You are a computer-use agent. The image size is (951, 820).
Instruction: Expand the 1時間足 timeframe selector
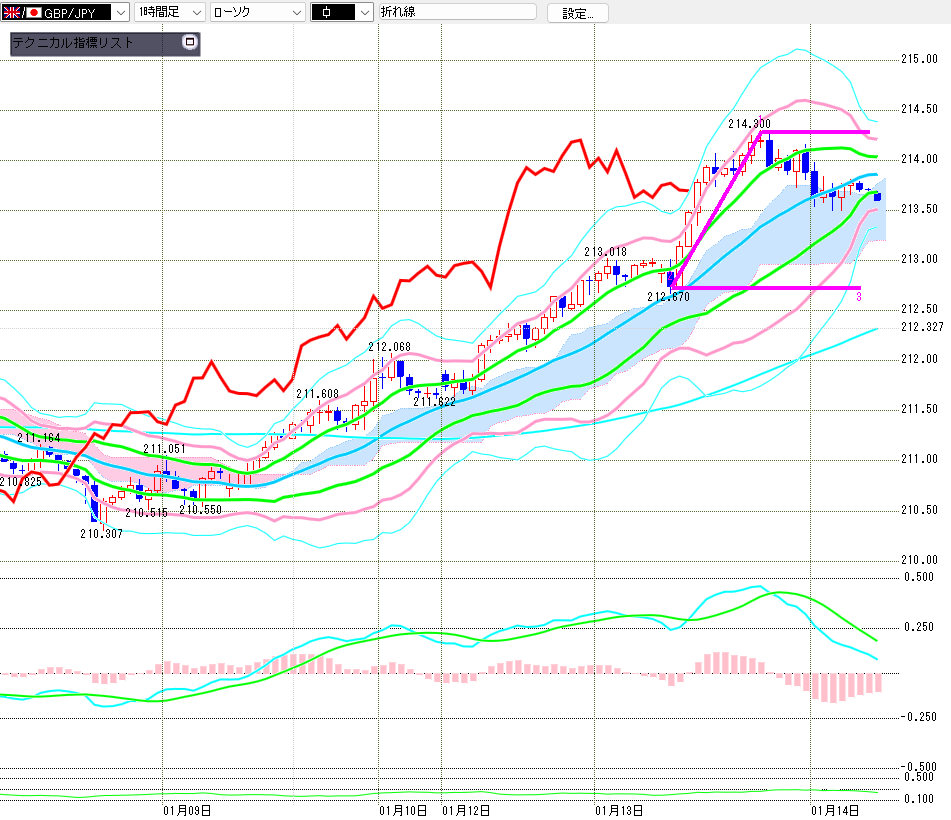195,13
